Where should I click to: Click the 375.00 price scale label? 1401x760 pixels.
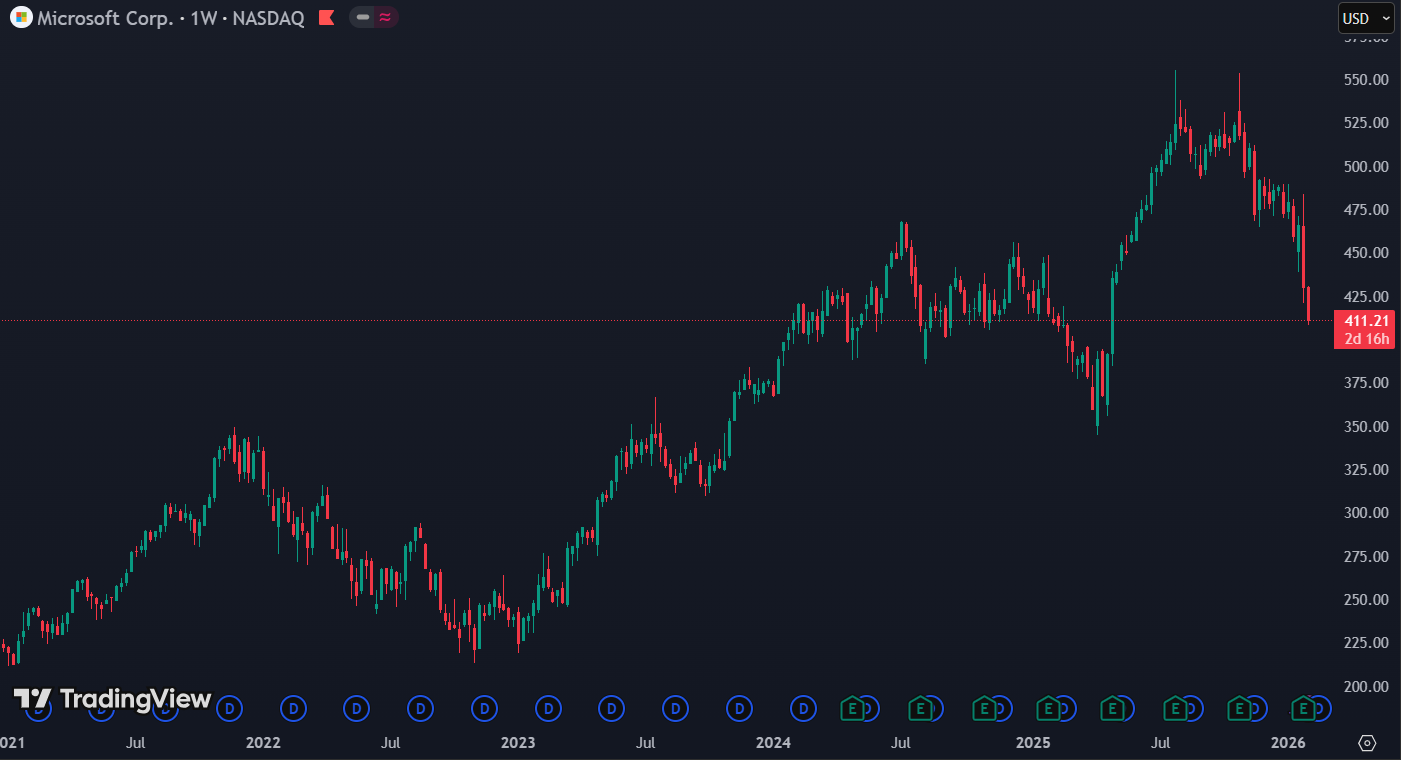tap(1367, 383)
